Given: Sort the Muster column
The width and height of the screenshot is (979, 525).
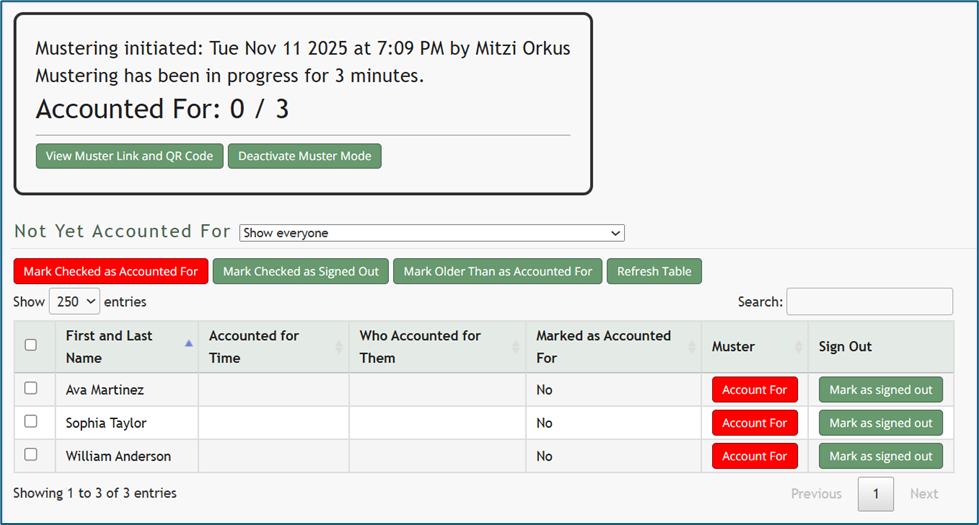Looking at the screenshot, I should pos(734,346).
